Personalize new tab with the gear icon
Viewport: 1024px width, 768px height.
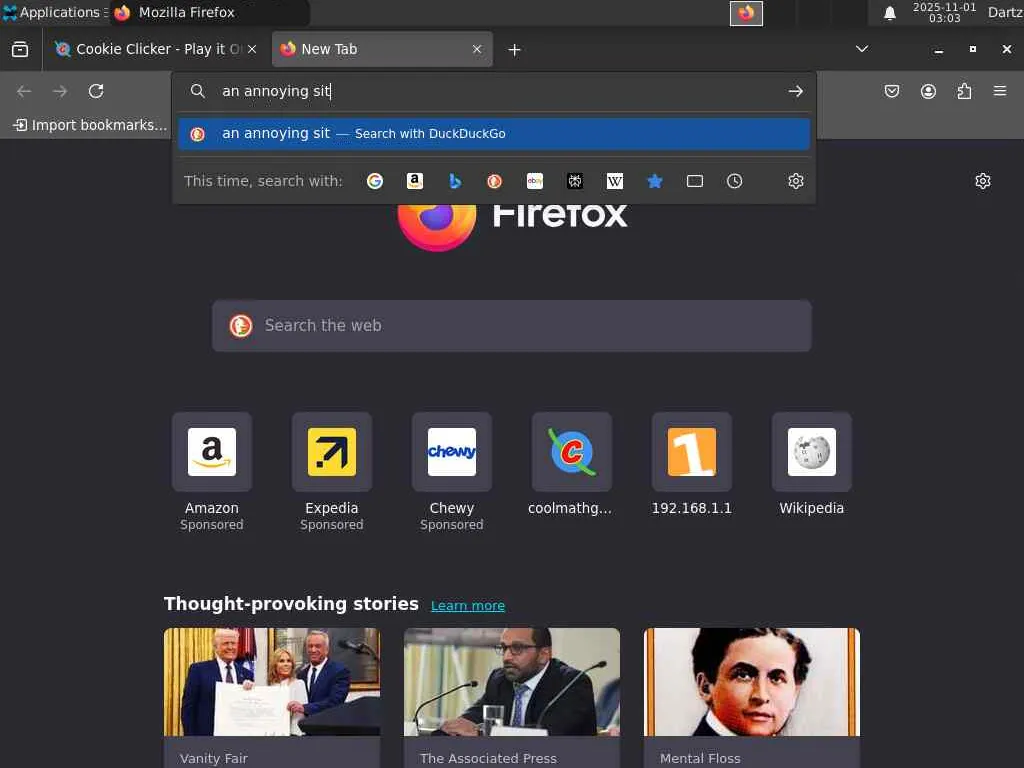pos(983,181)
